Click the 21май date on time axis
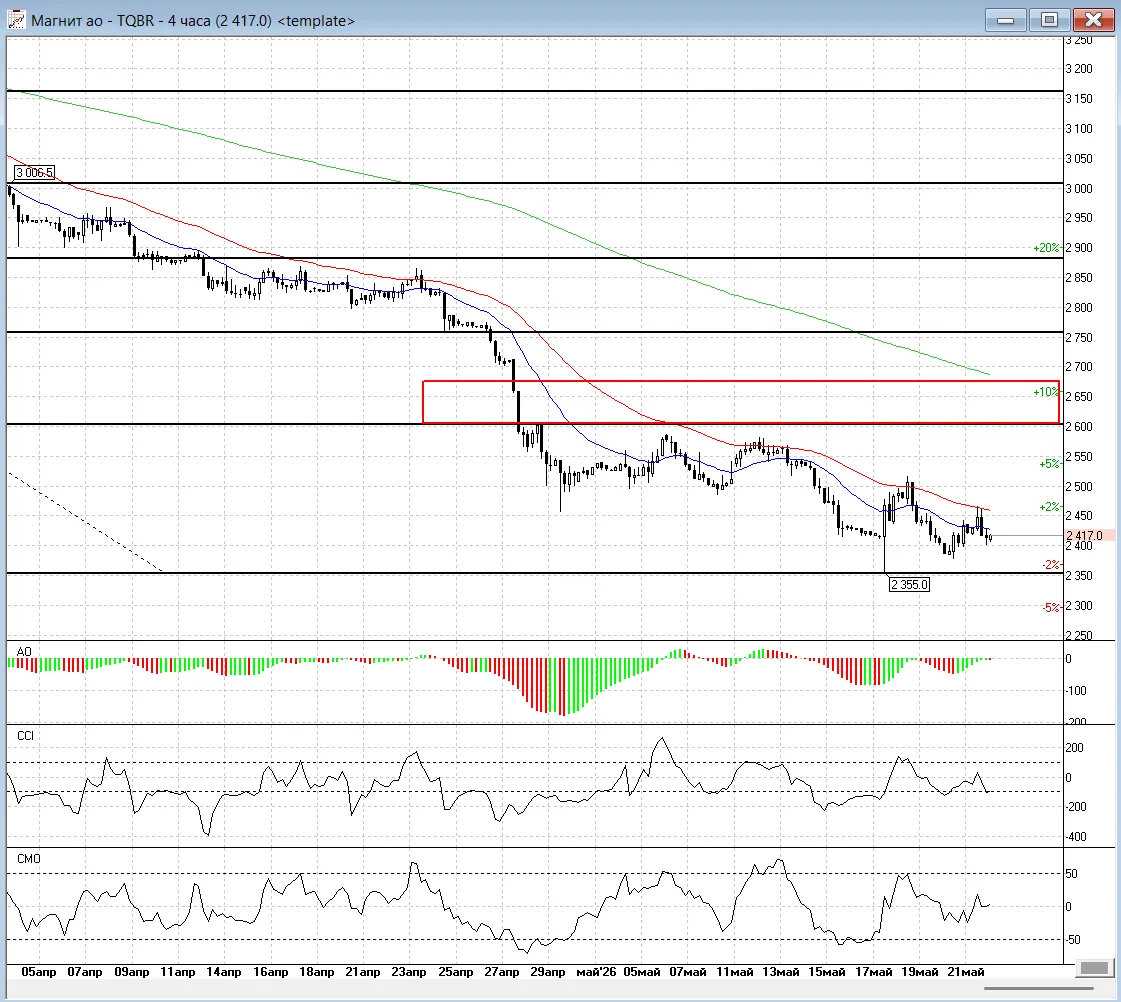1121x1002 pixels. point(966,972)
